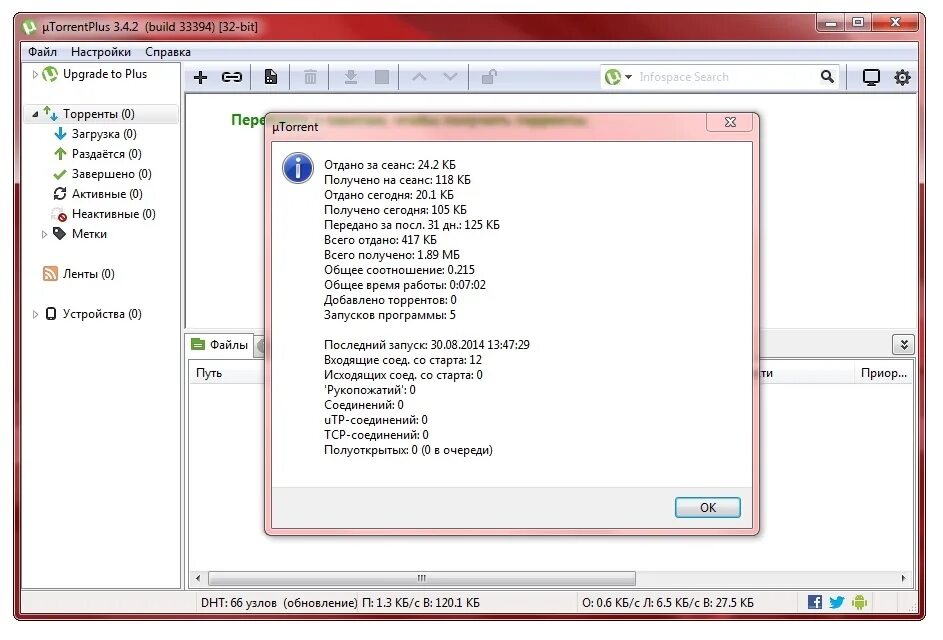The height and width of the screenshot is (640, 943).
Task: Click 'Всего получено: 1.89 МБ' line
Action: tap(392, 254)
